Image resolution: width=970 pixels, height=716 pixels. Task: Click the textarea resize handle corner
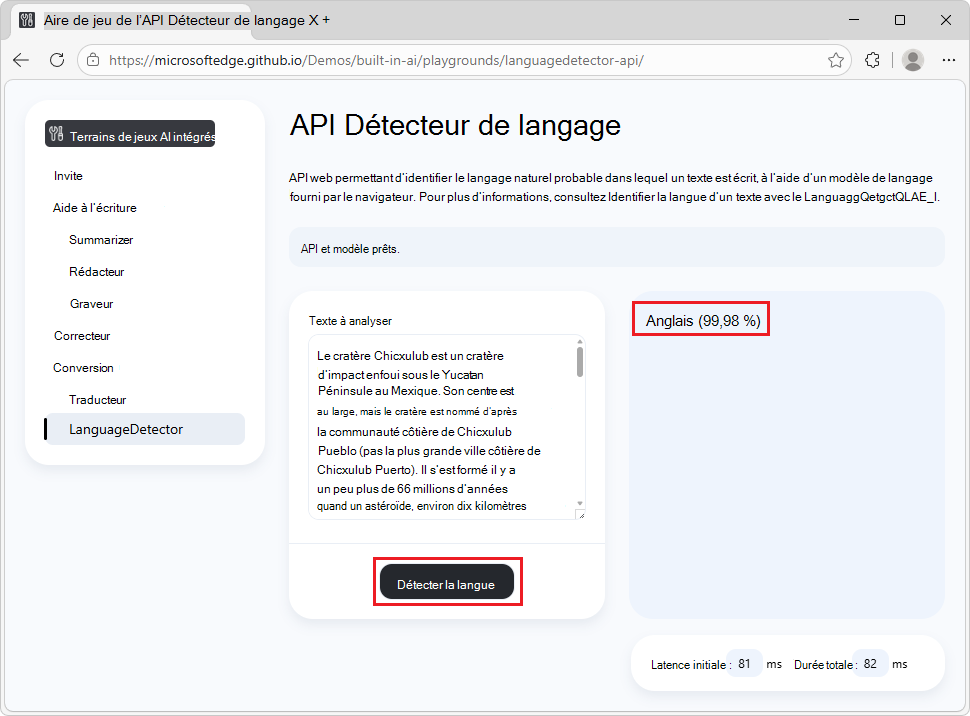(581, 515)
